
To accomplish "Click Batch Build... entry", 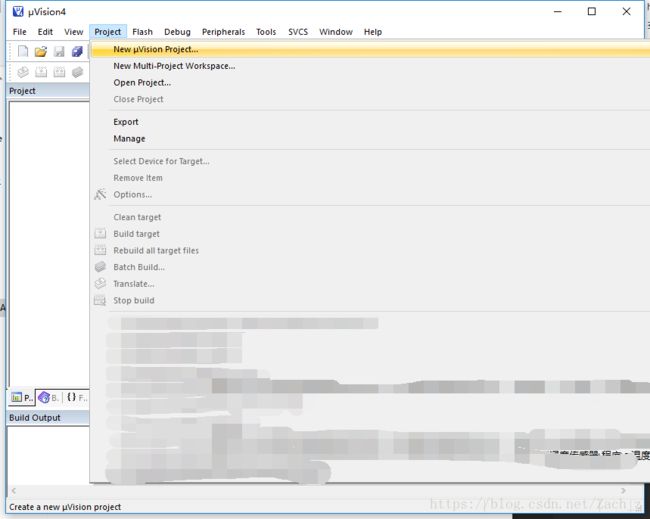I will pos(370,267).
